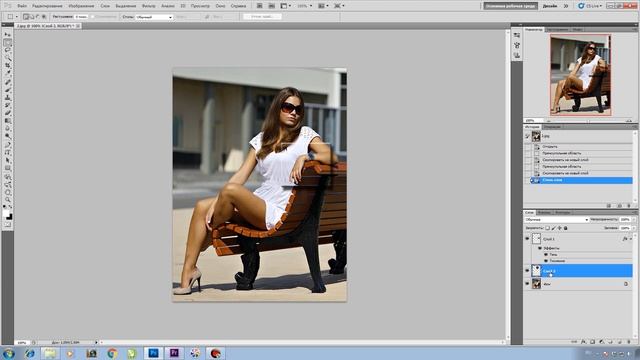Viewport: 640px width, 360px height.
Task: Open the Окно menu
Action: (x=220, y=6)
